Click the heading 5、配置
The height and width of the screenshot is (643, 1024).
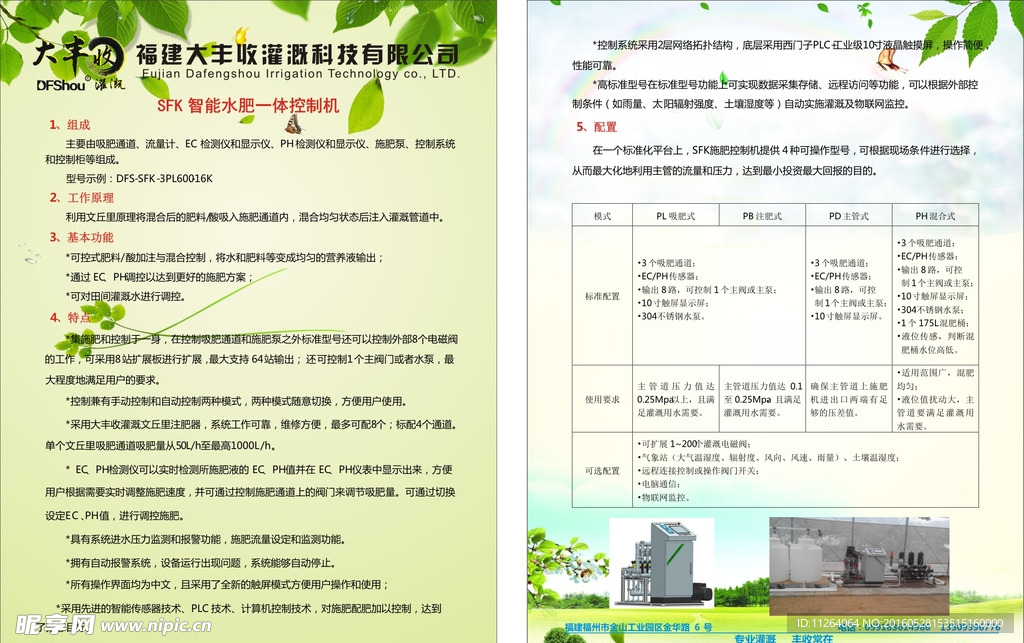pyautogui.click(x=596, y=127)
